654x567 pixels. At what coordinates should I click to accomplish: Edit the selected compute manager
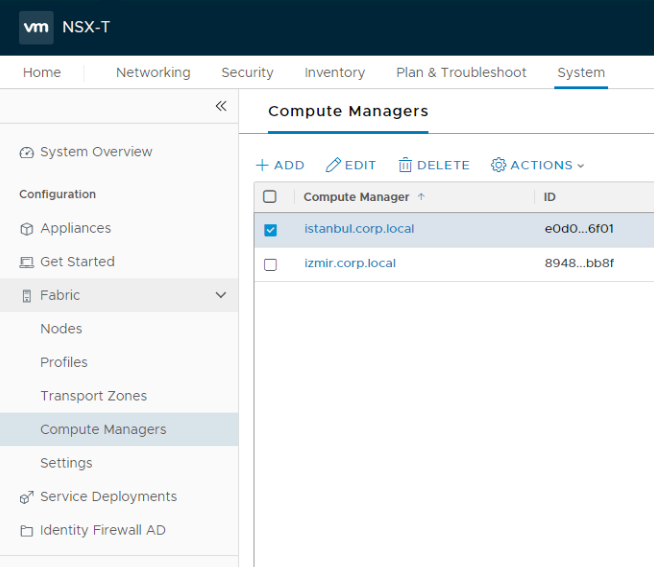pyautogui.click(x=351, y=165)
